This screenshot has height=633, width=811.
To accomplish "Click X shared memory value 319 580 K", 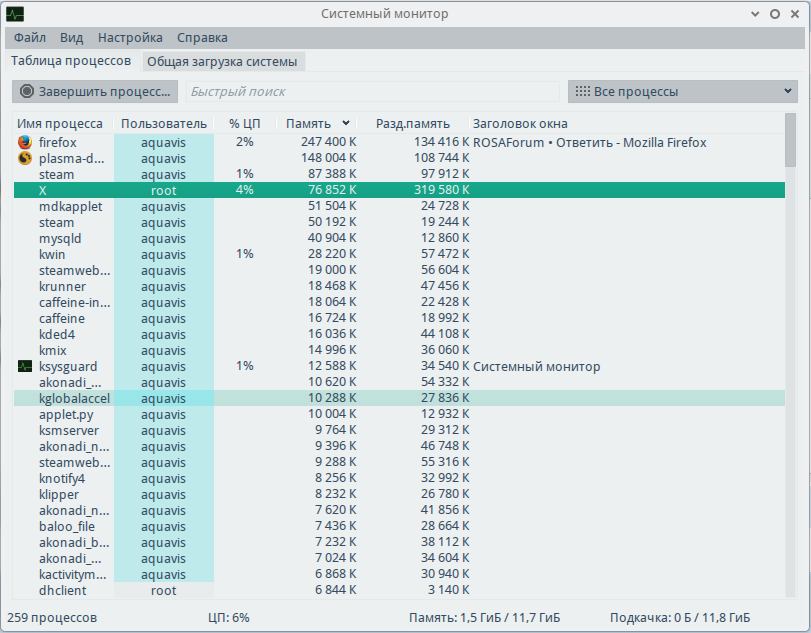I will [441, 190].
